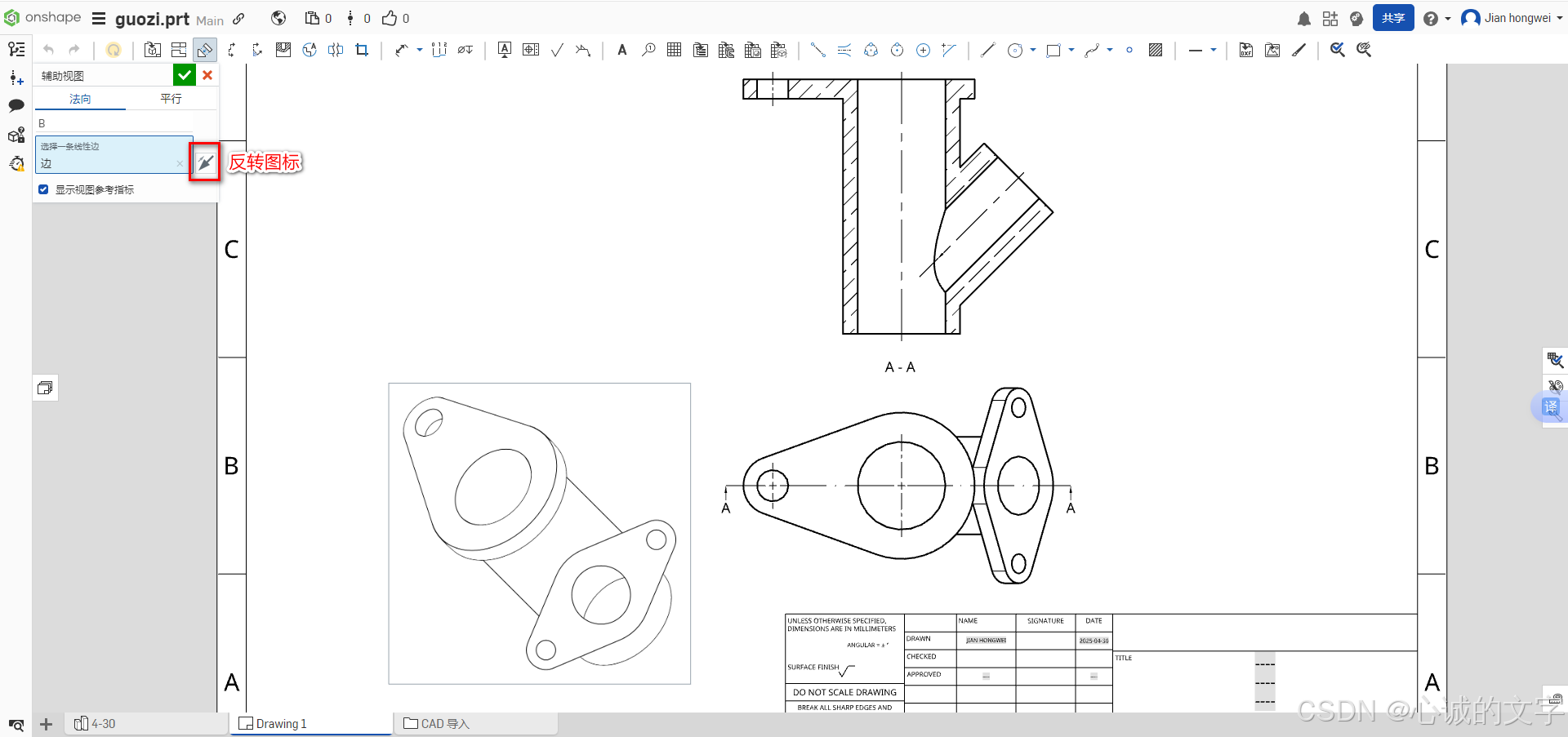The height and width of the screenshot is (737, 1568).
Task: Select the Projected view tool
Action: [x=179, y=50]
